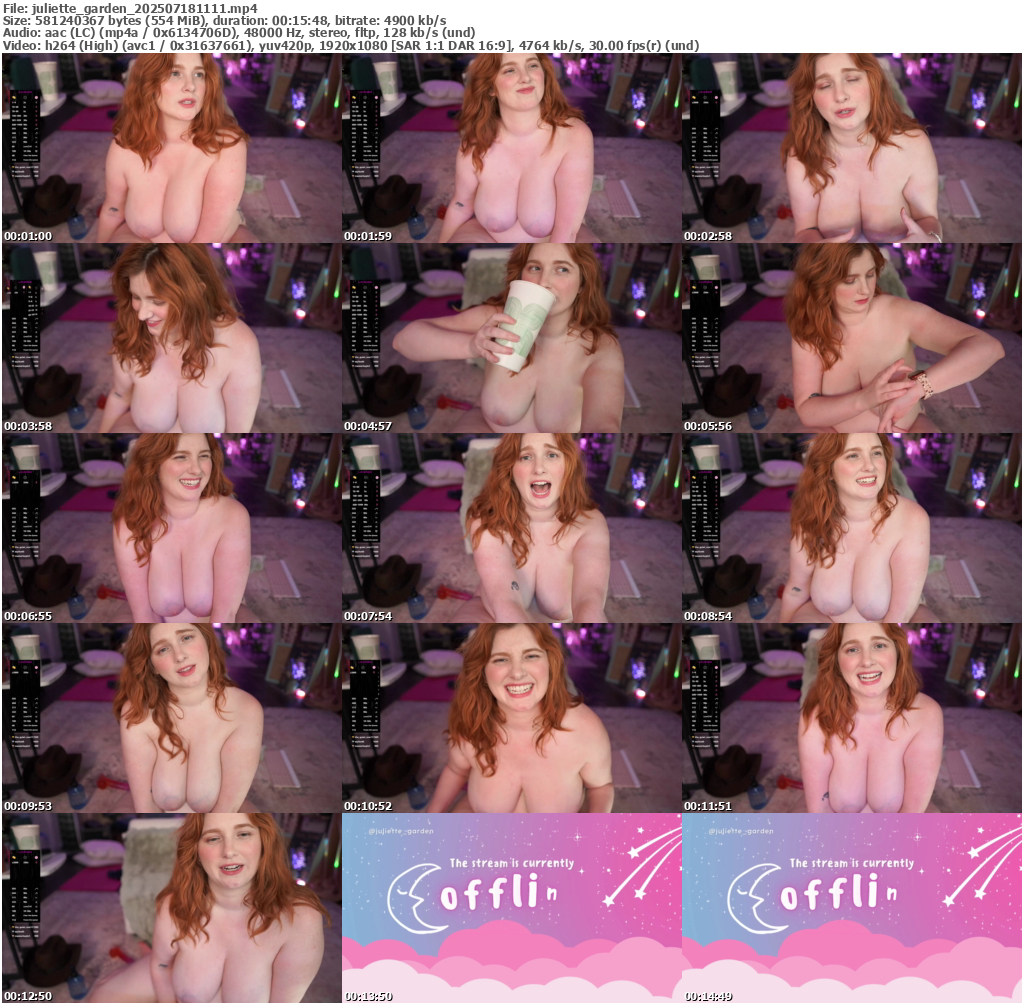The width and height of the screenshot is (1024, 1003).
Task: Click the frame at 00:09:53
Action: 171,718
